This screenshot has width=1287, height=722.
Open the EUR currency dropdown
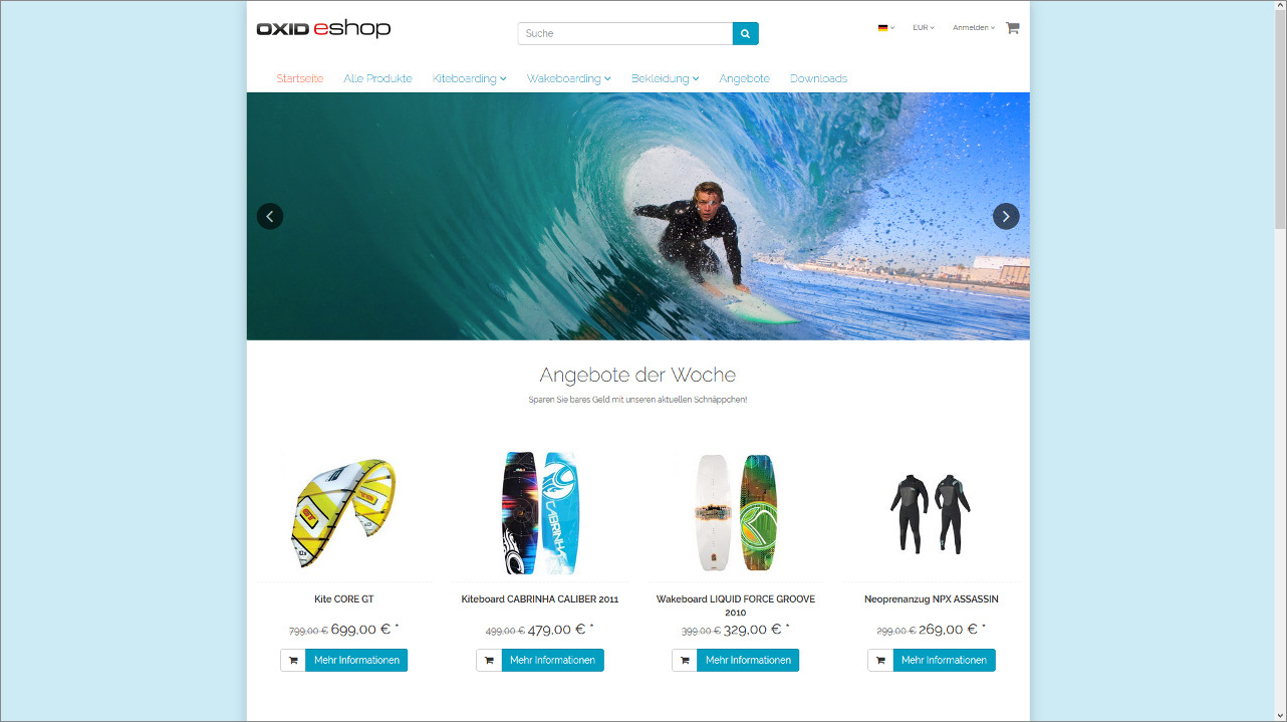[923, 28]
